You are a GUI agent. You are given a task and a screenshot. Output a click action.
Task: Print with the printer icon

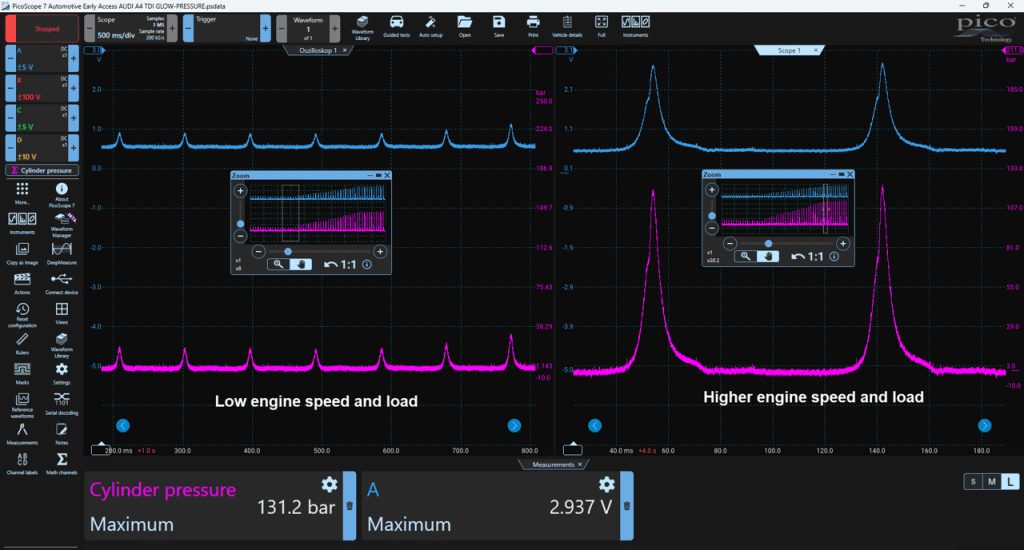pyautogui.click(x=533, y=27)
